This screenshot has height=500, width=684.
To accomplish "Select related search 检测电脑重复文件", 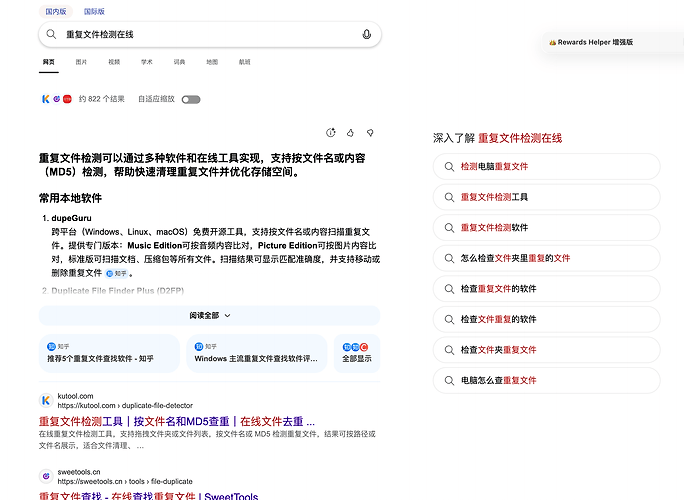I will pos(546,167).
